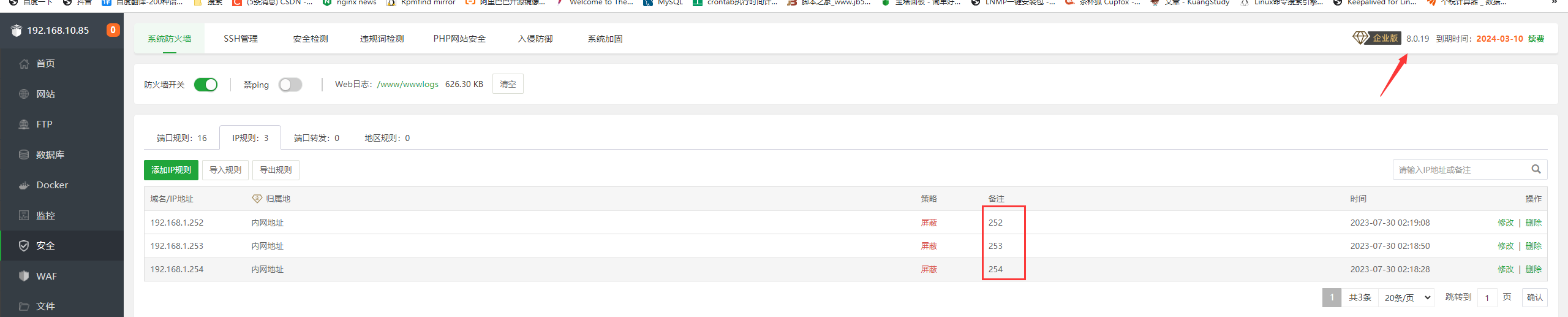Image resolution: width=1568 pixels, height=317 pixels.
Task: Click 修改 for 192.168.1.254 row
Action: (1506, 269)
